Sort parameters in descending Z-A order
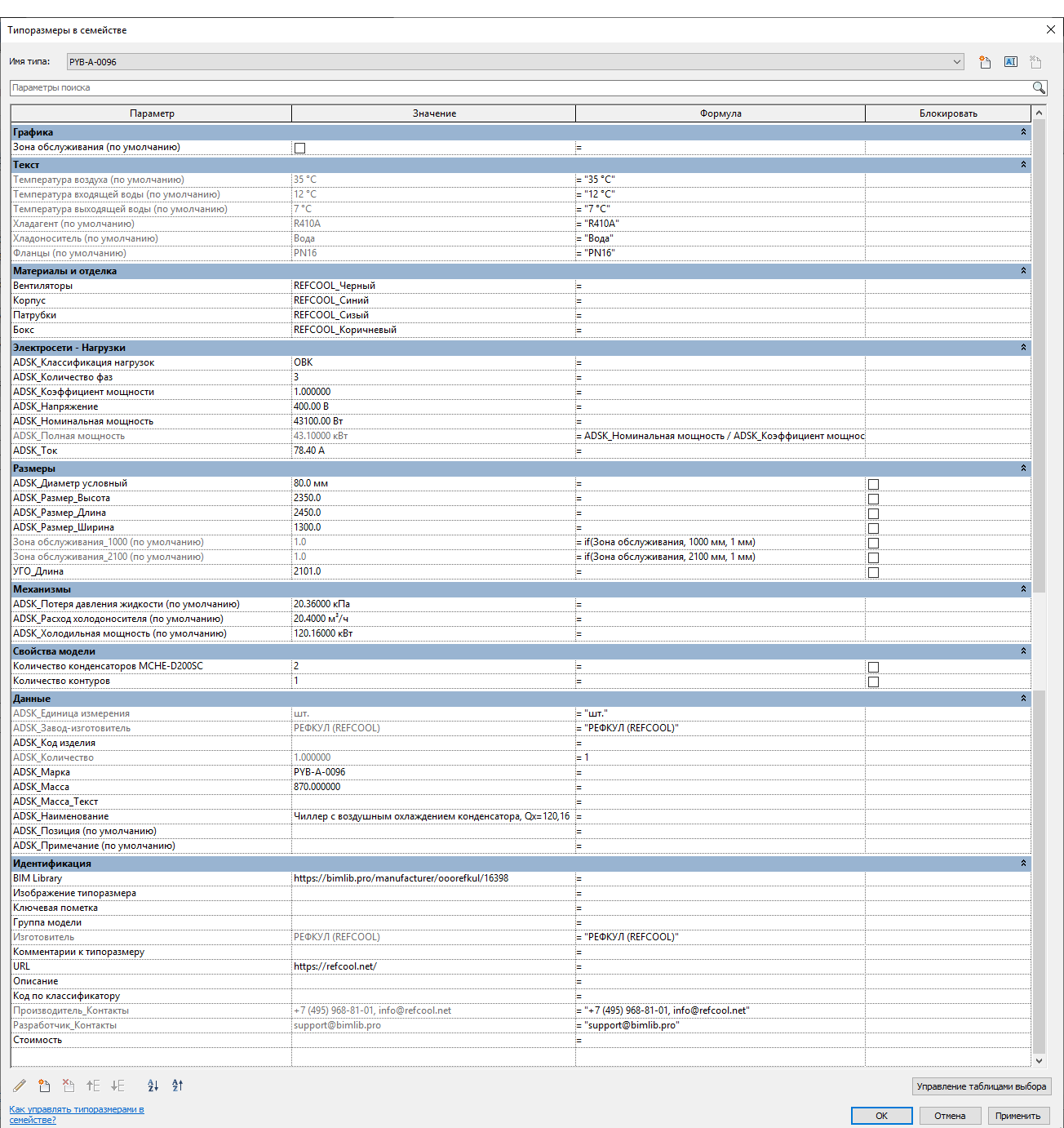This screenshot has height=1128, width=1064. [177, 1086]
